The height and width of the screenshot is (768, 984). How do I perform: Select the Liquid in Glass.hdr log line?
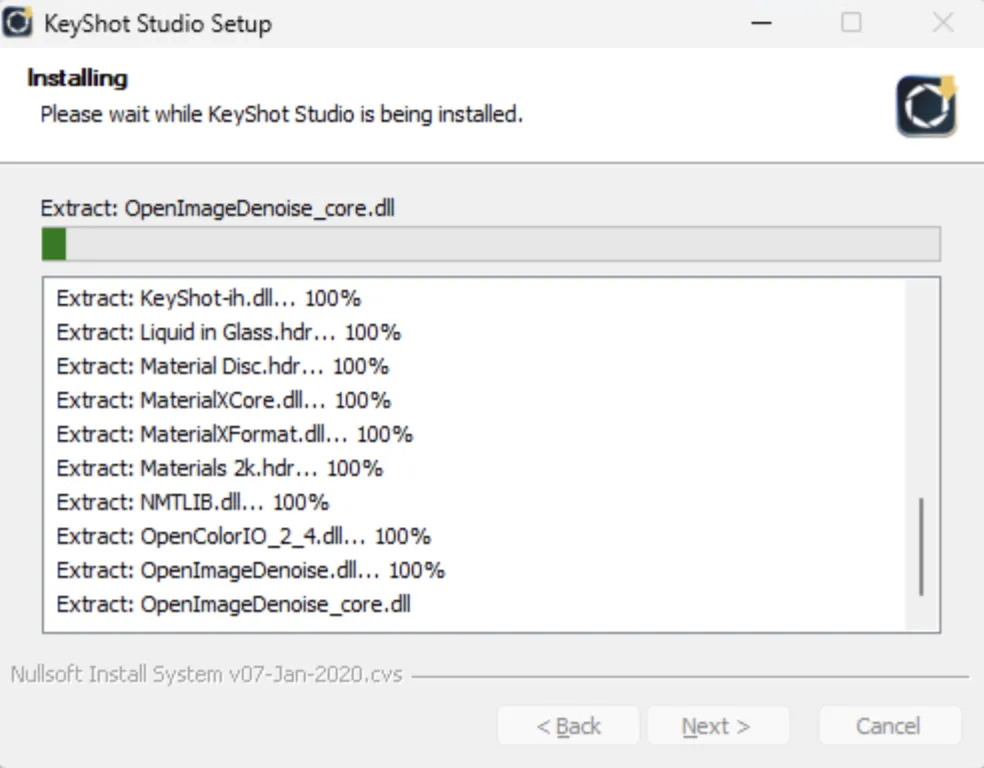pos(228,332)
